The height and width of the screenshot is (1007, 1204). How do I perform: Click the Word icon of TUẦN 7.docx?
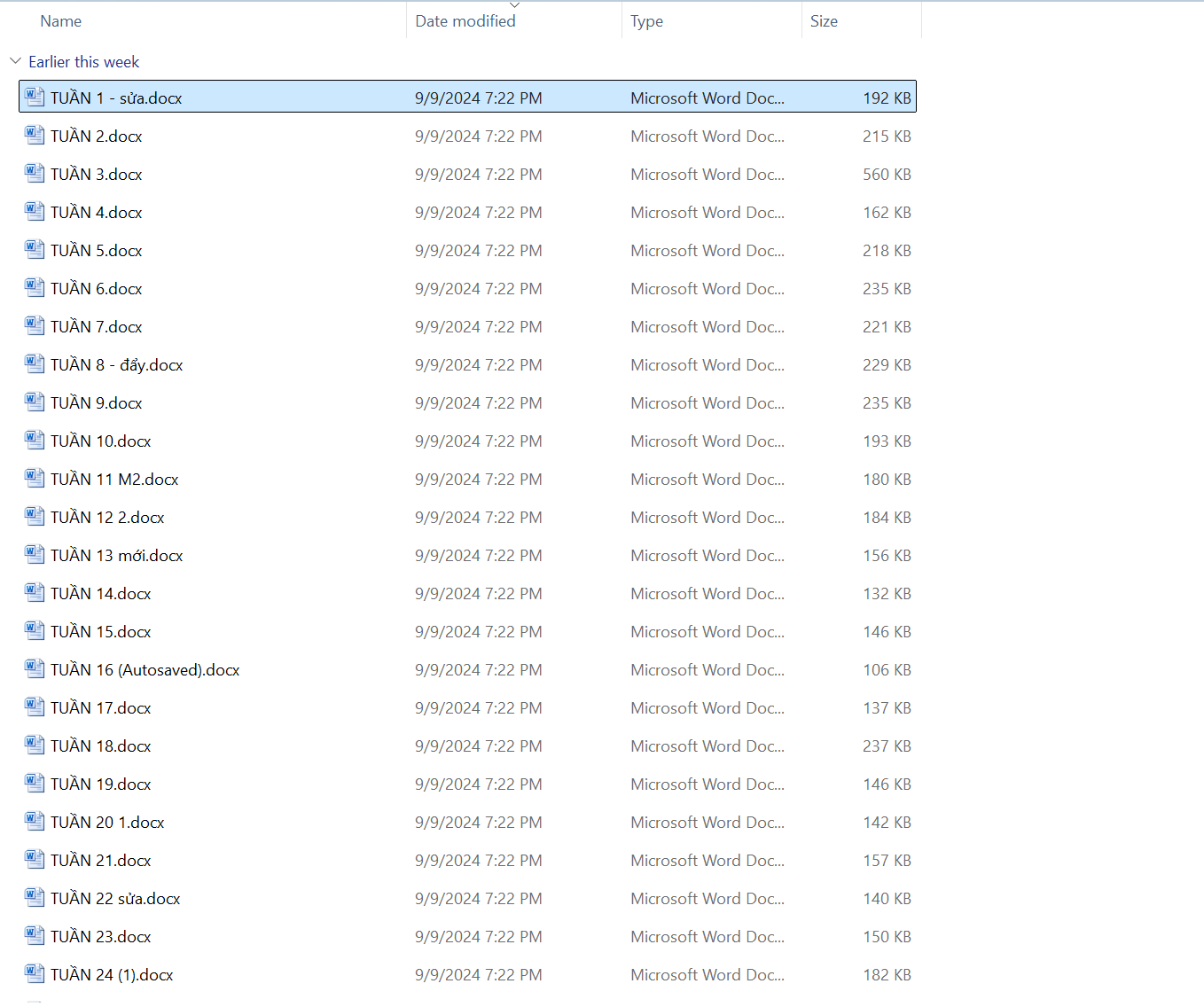tap(35, 325)
